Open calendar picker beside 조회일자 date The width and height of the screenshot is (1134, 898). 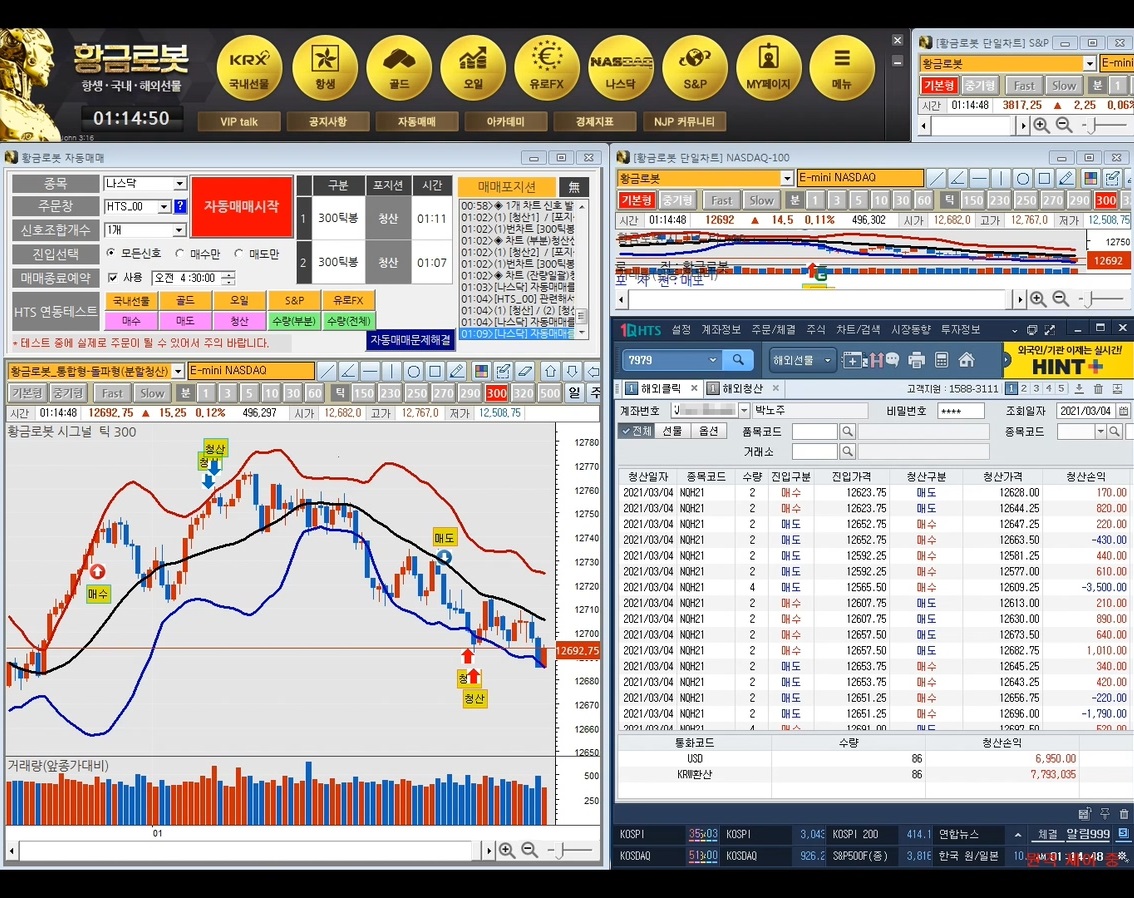(1123, 411)
